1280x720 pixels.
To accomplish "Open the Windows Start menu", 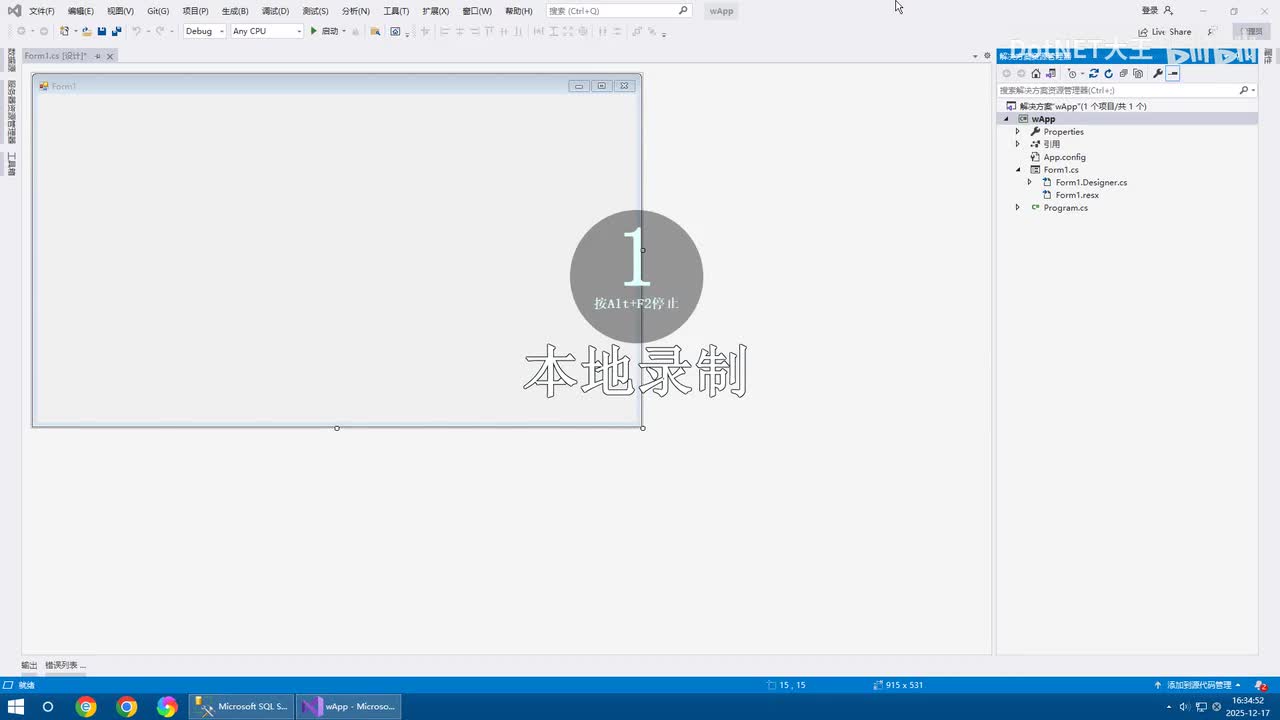I will [x=16, y=707].
